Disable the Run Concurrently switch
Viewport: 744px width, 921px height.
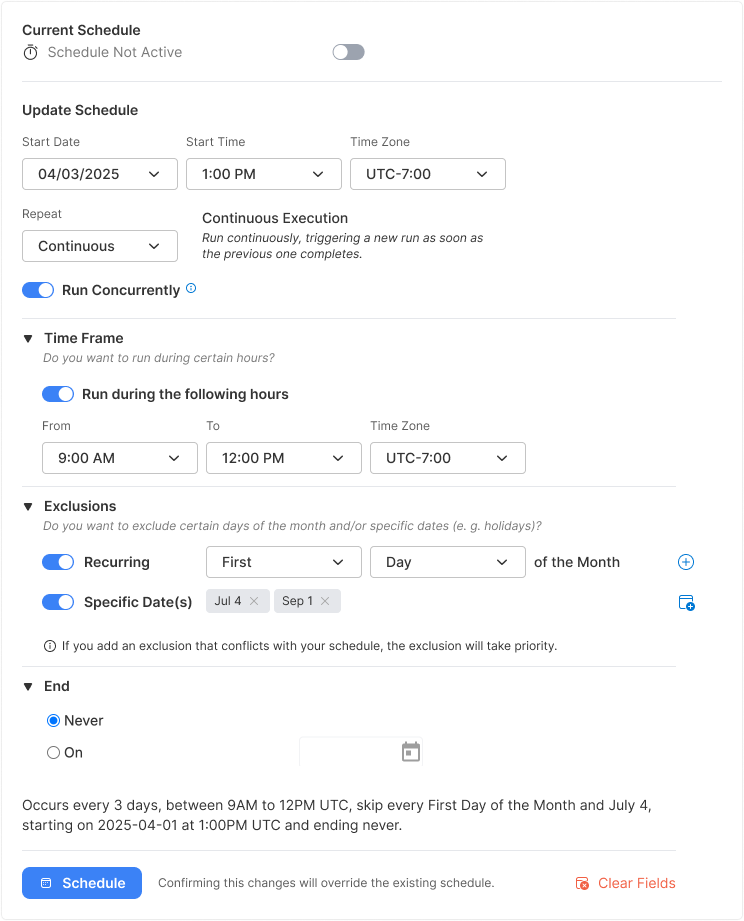click(x=38, y=290)
